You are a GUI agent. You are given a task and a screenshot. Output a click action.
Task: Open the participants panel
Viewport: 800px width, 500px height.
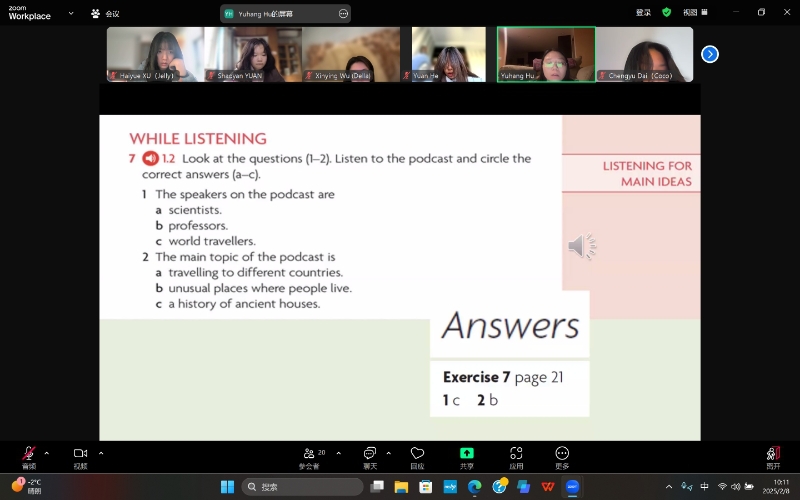309,454
